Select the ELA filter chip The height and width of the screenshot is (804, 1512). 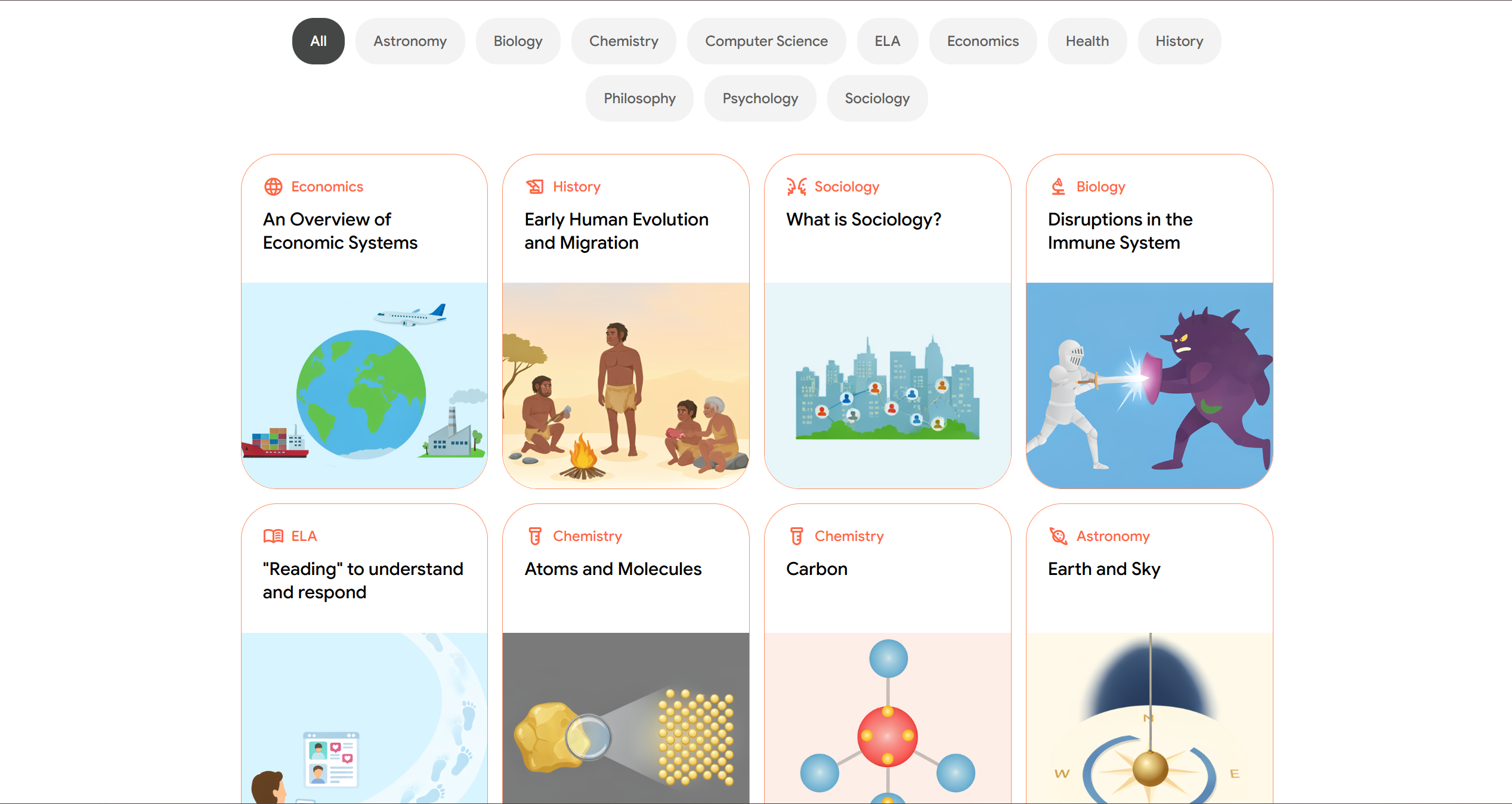click(888, 41)
